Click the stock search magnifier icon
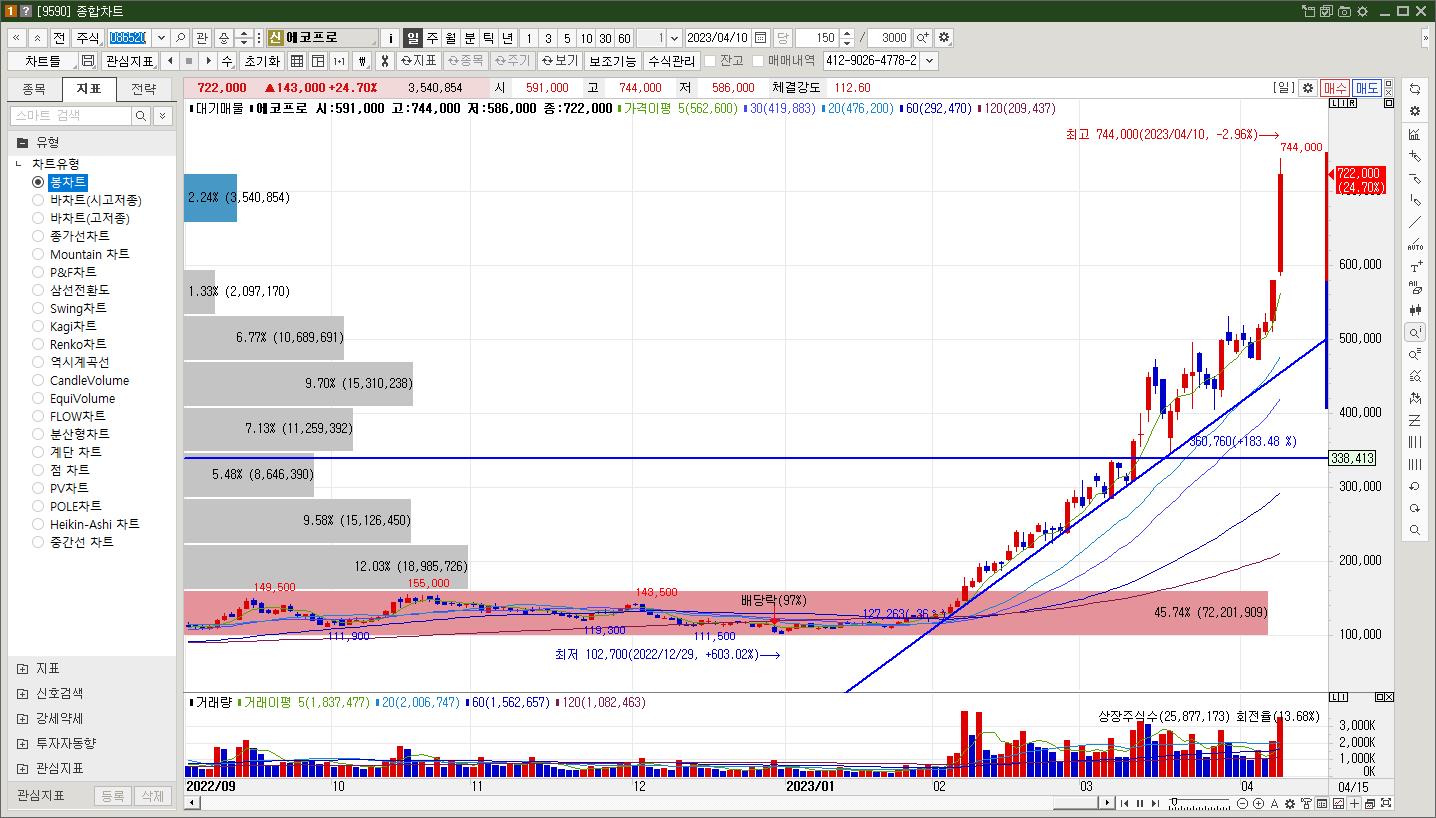The width and height of the screenshot is (1436, 818). click(x=181, y=38)
